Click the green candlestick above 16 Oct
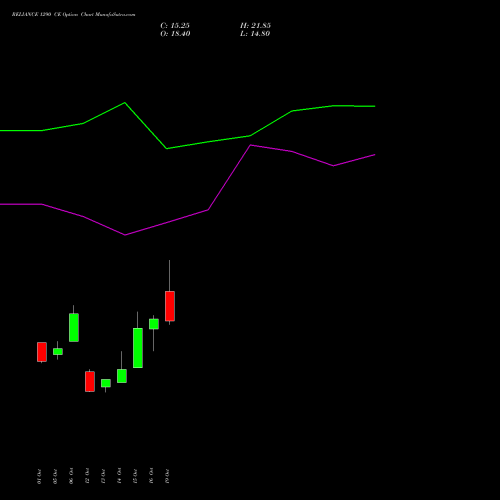The width and height of the screenshot is (500, 500). tap(154, 324)
